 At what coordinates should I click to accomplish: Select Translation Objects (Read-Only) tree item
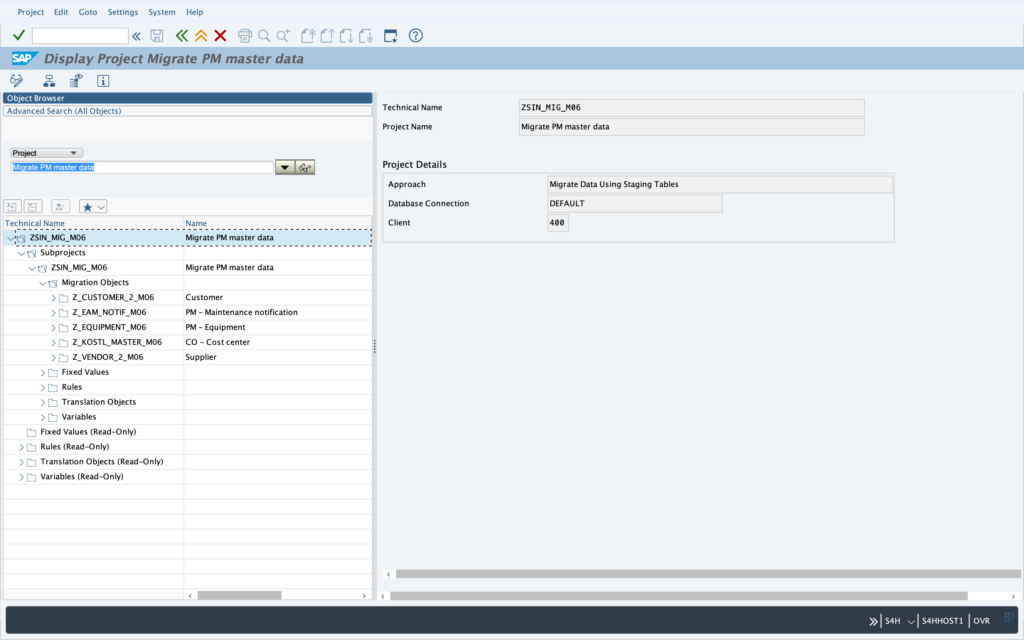(x=102, y=462)
